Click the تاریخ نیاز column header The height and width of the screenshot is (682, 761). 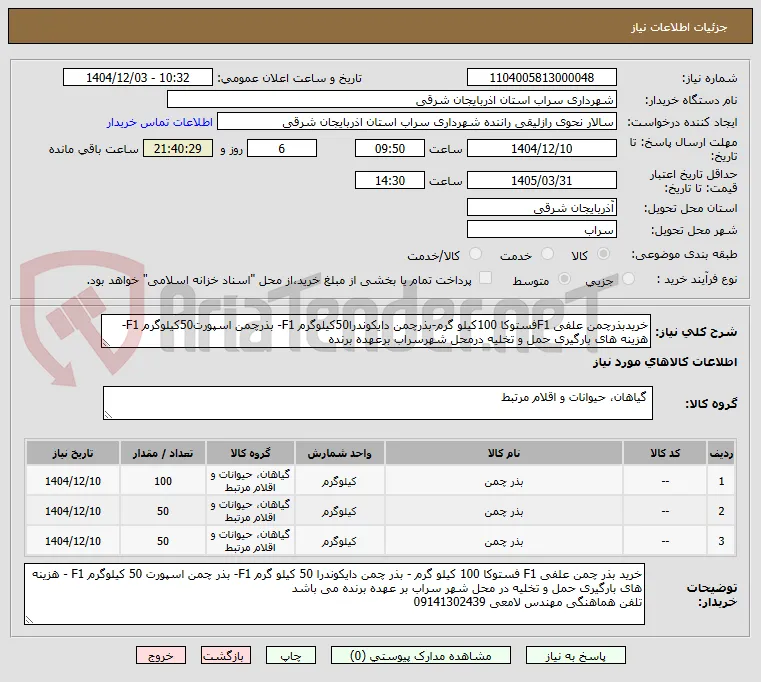[x=73, y=453]
